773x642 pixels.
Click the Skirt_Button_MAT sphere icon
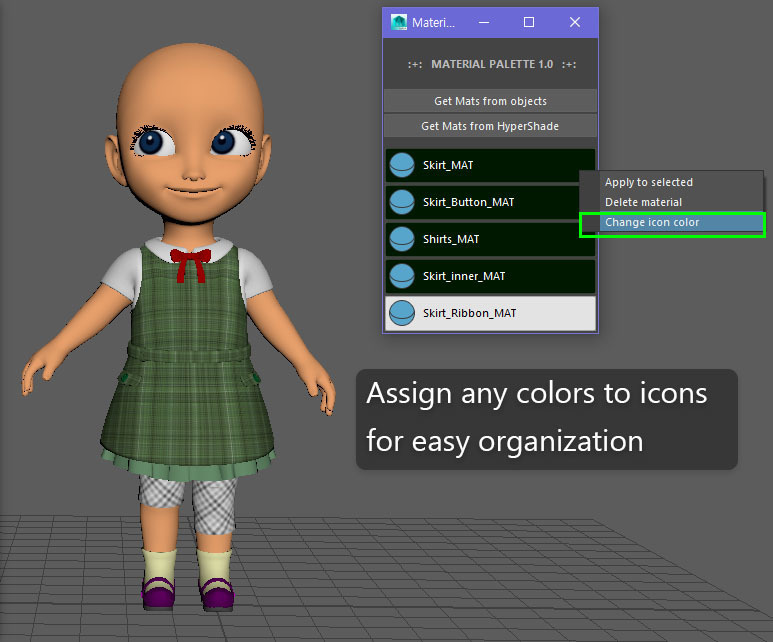(x=402, y=202)
